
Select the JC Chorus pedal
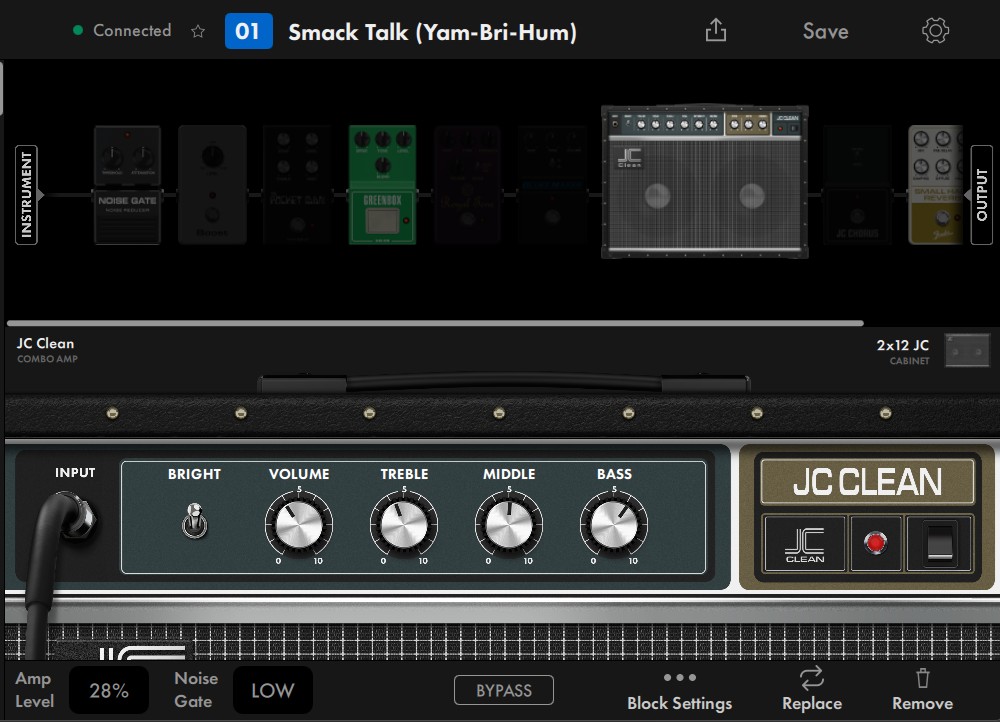tap(857, 185)
